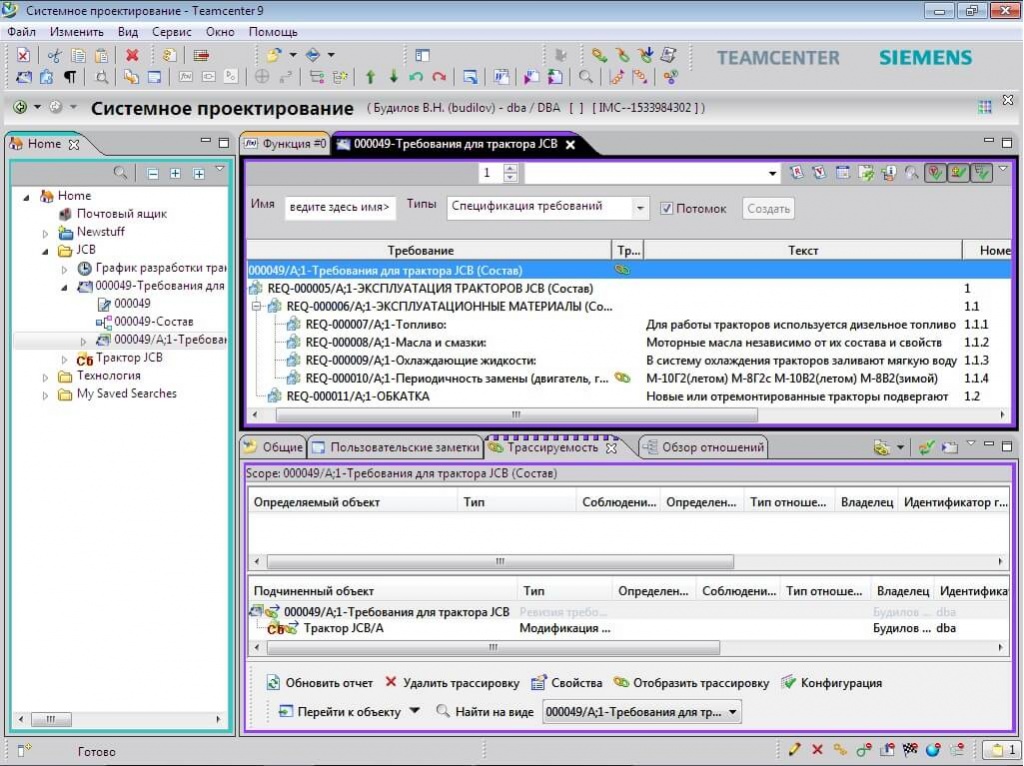Select REQ-000011/A;1-ОБКАТКА row
The height and width of the screenshot is (766, 1024).
point(358,396)
